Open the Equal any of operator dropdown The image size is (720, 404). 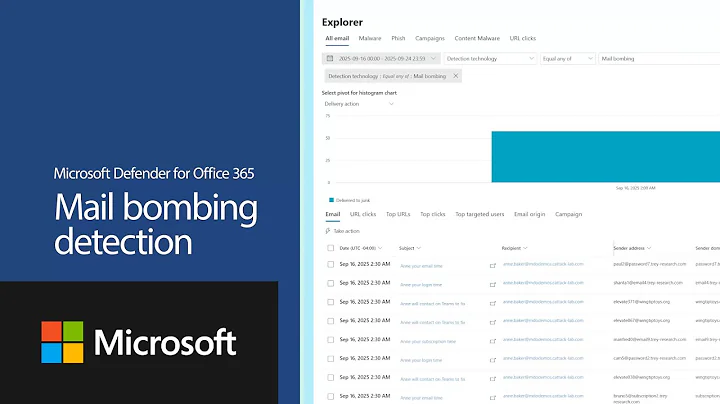568,58
